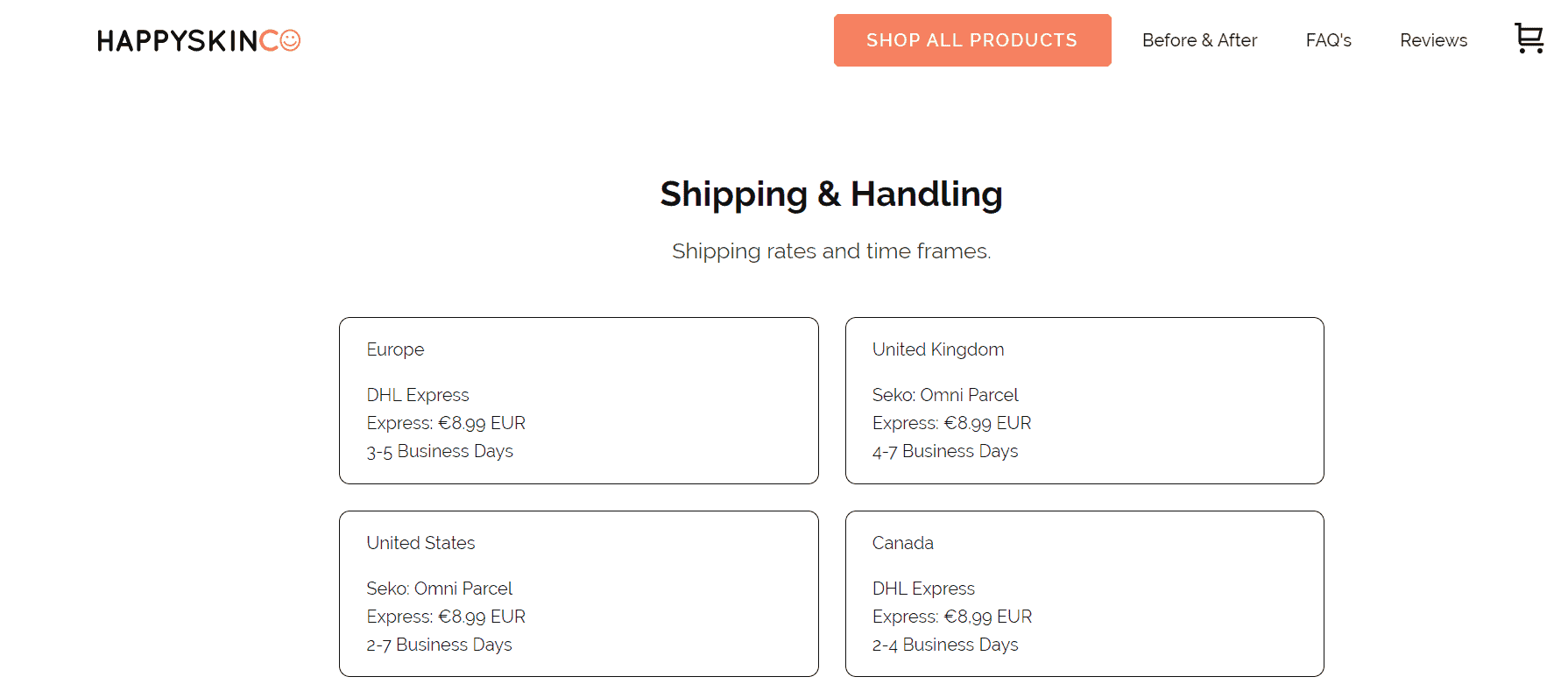The width and height of the screenshot is (1568, 691).
Task: Click the HappySkinCo logo
Action: 199,40
